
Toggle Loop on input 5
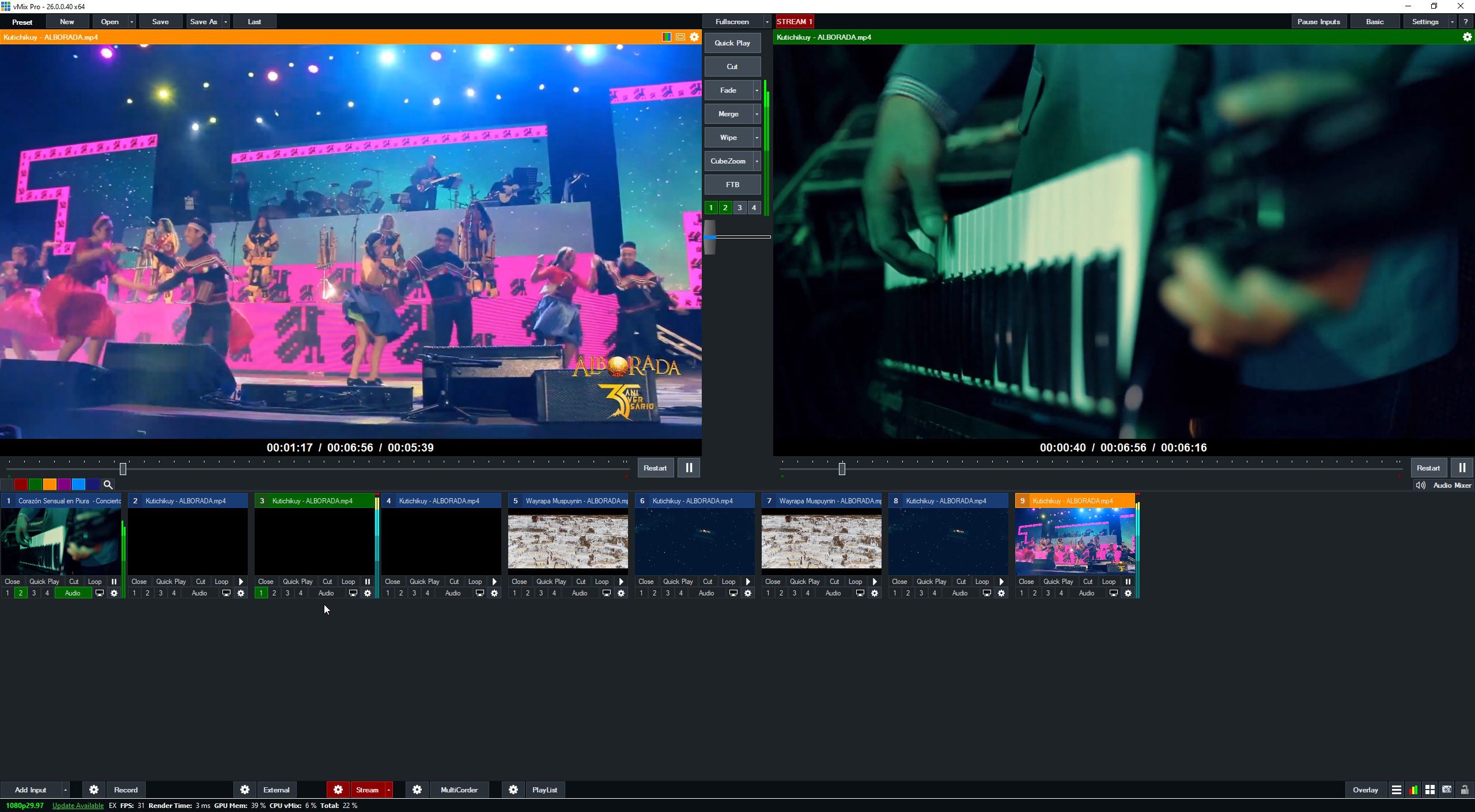pos(601,582)
